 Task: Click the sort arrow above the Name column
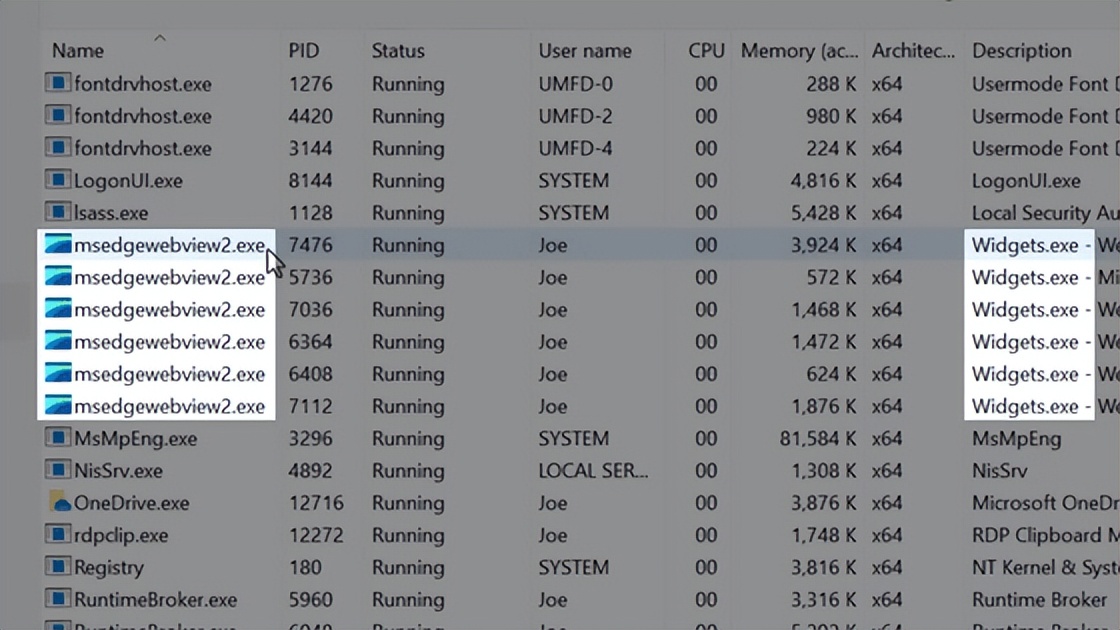tap(160, 36)
